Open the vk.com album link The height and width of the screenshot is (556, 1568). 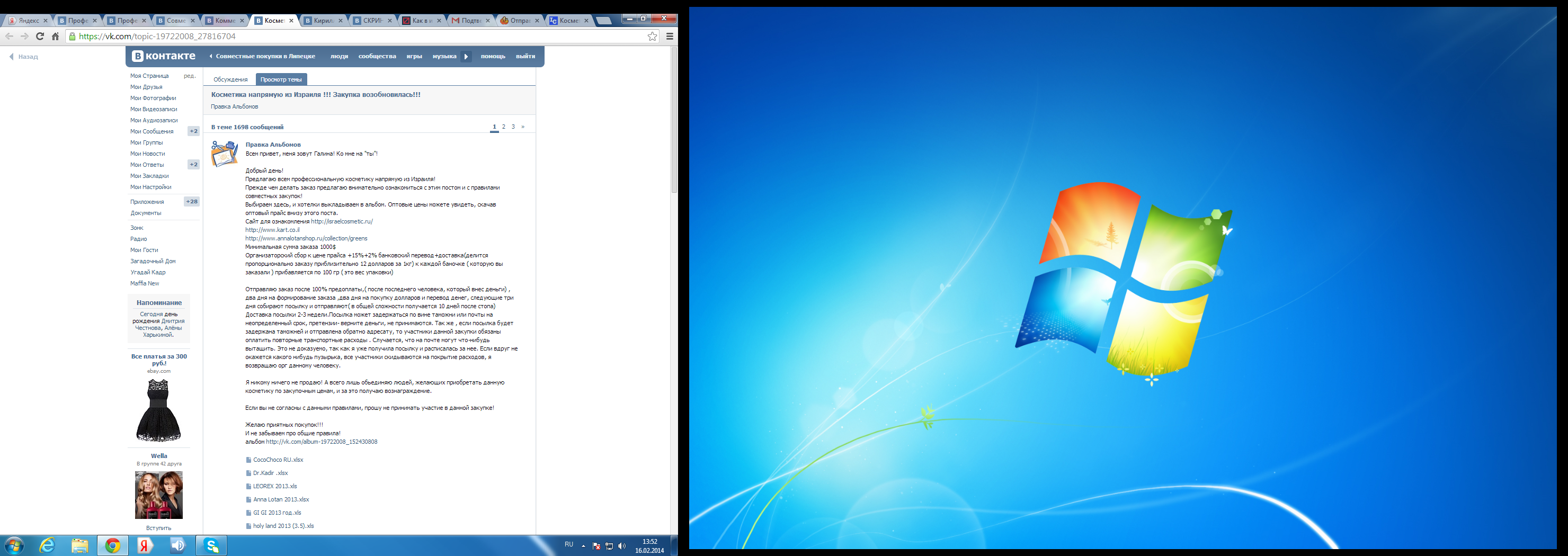click(x=322, y=442)
